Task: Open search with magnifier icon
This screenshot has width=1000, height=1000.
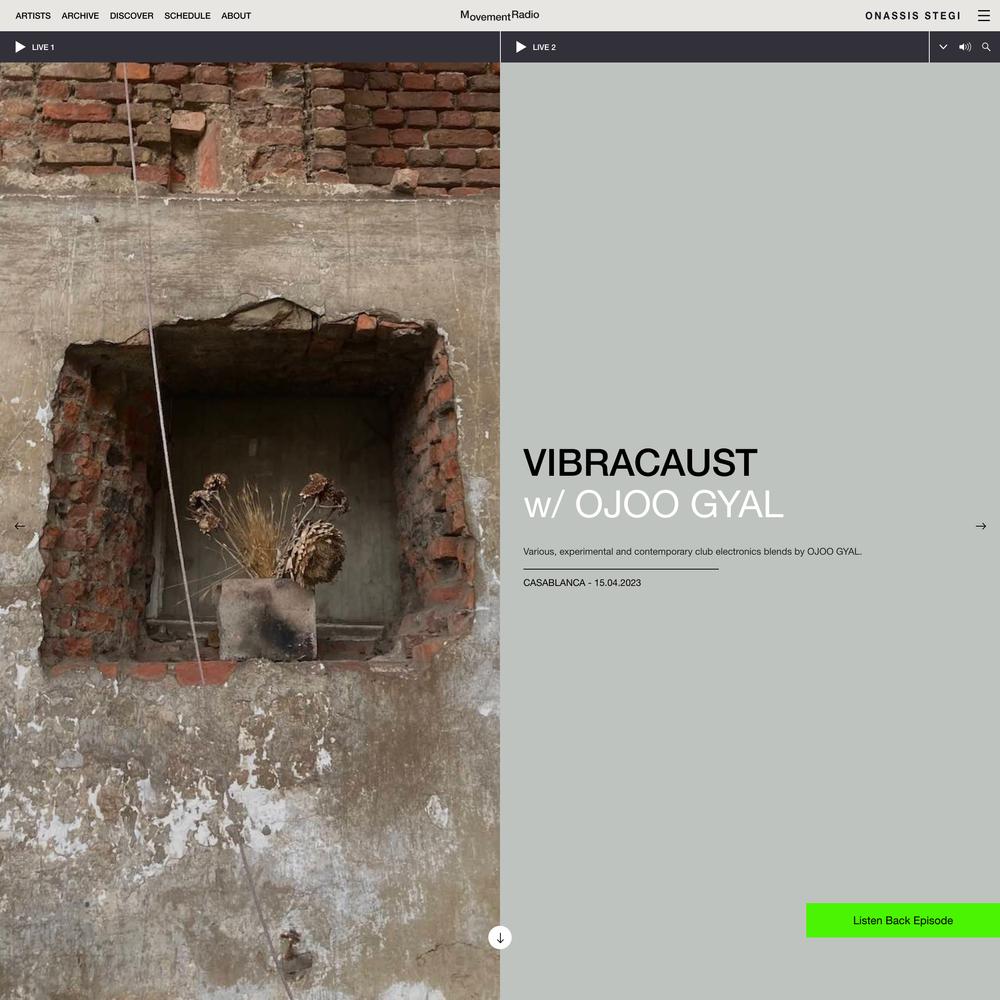Action: 986,47
